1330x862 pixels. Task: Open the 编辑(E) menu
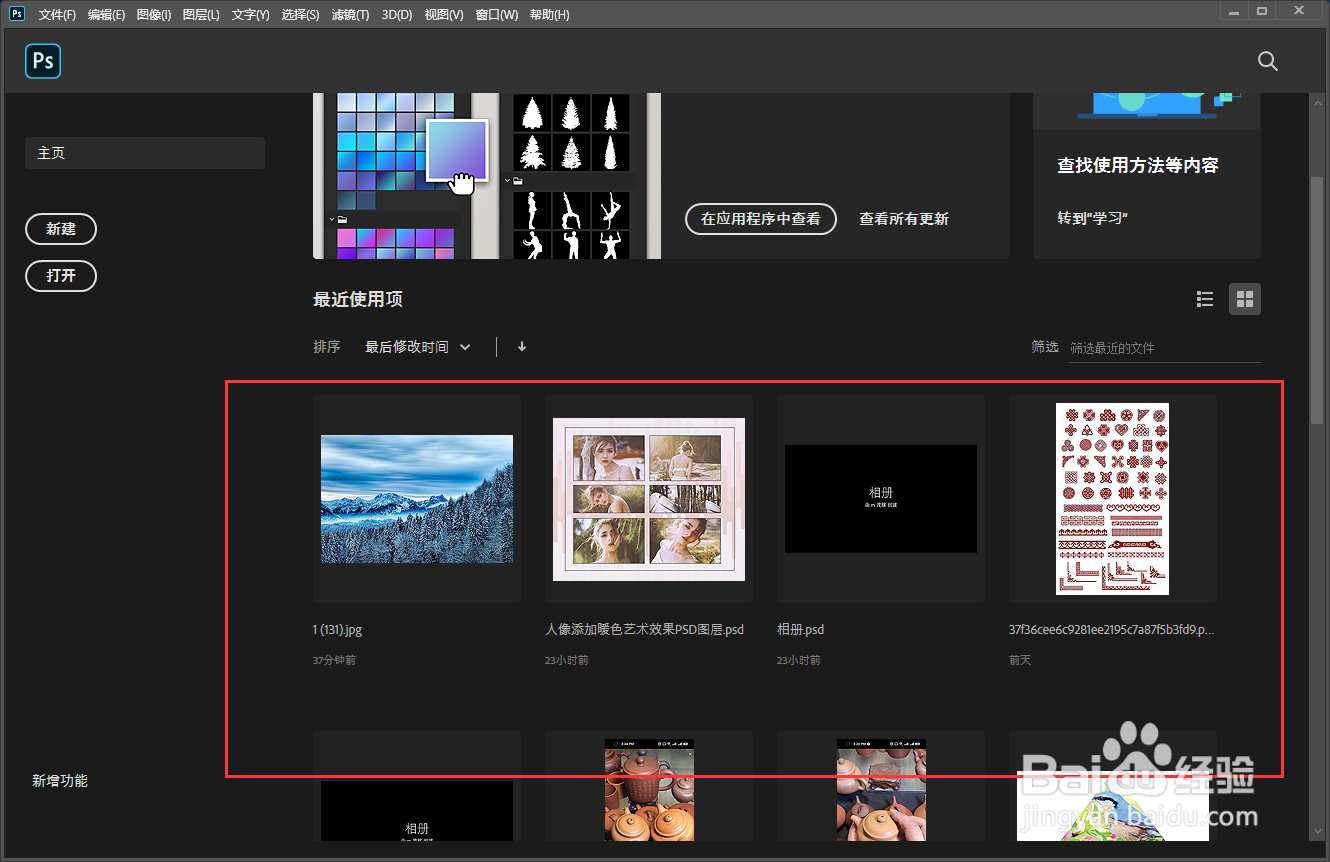pyautogui.click(x=106, y=15)
